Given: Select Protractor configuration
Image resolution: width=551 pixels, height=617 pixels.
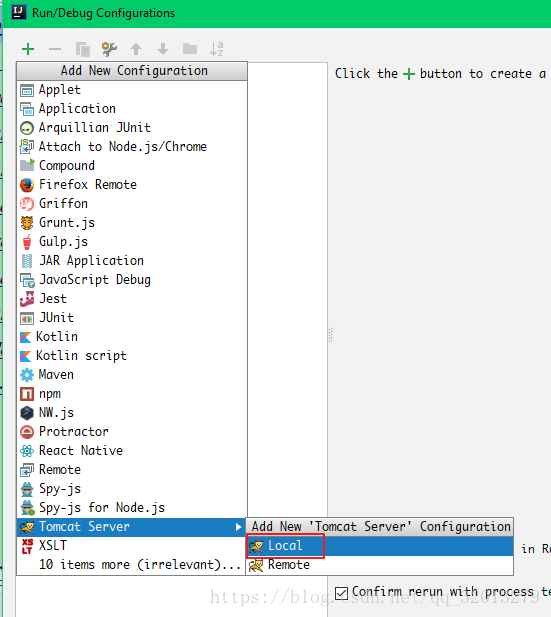Looking at the screenshot, I should click(x=132, y=432).
